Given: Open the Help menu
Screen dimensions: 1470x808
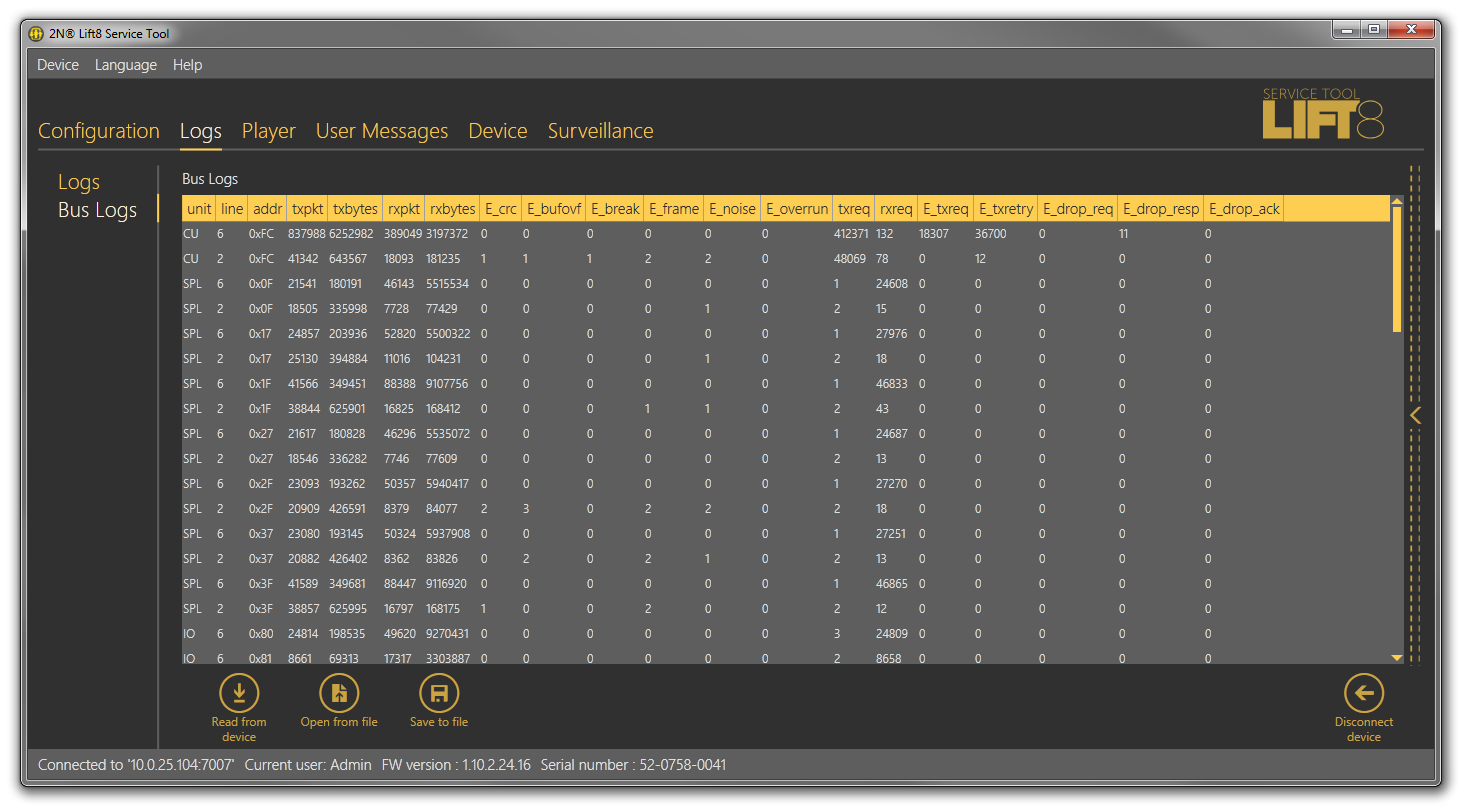Looking at the screenshot, I should pyautogui.click(x=187, y=65).
